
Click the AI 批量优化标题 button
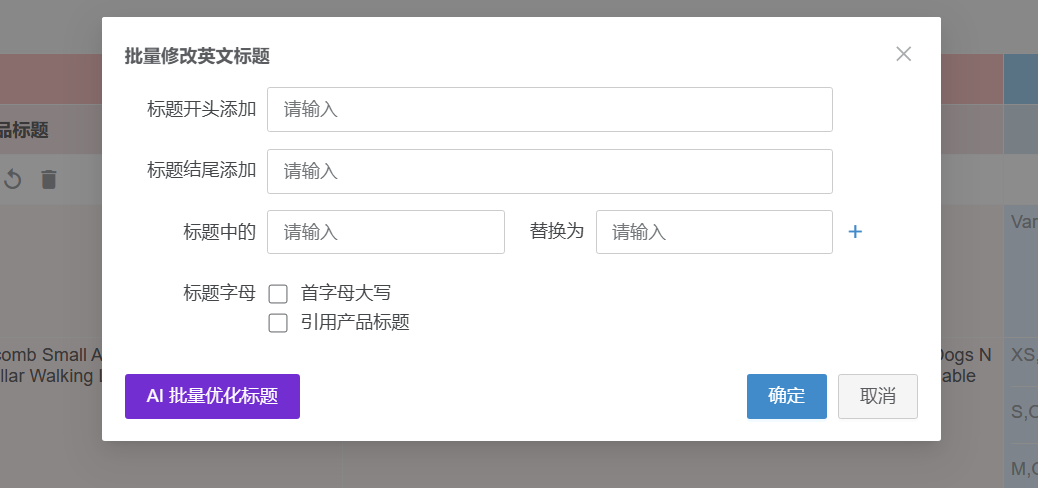212,397
